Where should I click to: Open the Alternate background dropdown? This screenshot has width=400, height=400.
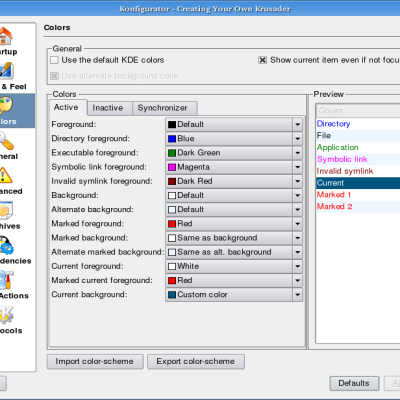(x=234, y=210)
